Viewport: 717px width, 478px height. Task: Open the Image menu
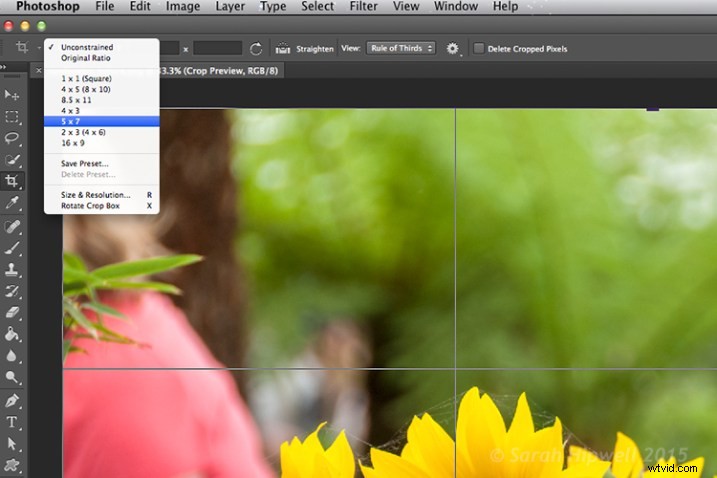(x=182, y=6)
